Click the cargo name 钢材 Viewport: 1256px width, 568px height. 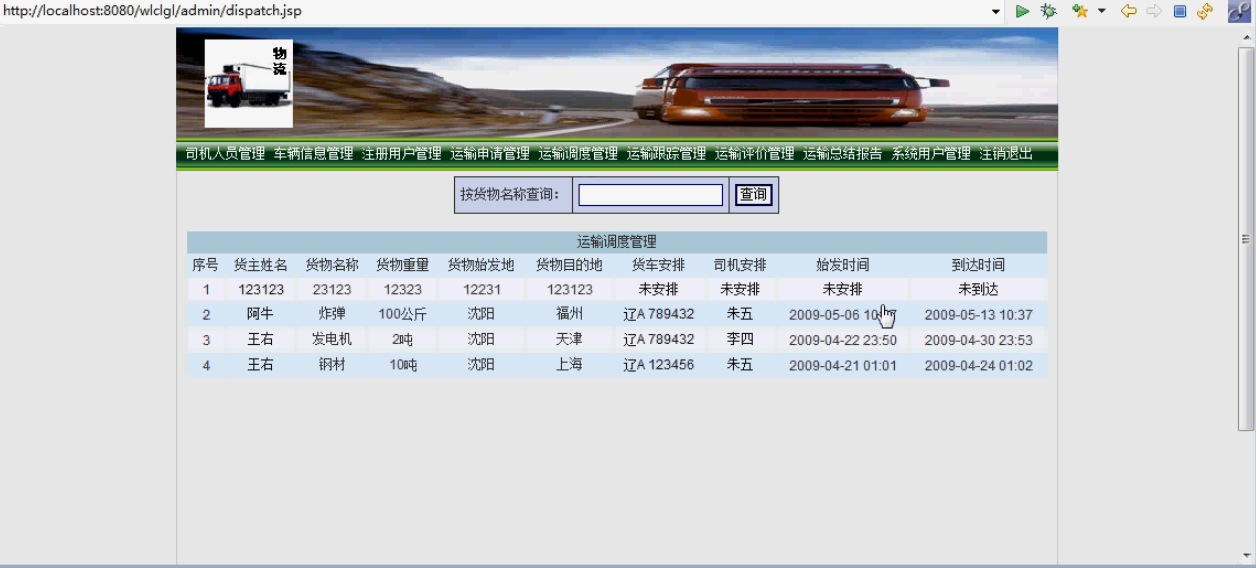[x=332, y=365]
